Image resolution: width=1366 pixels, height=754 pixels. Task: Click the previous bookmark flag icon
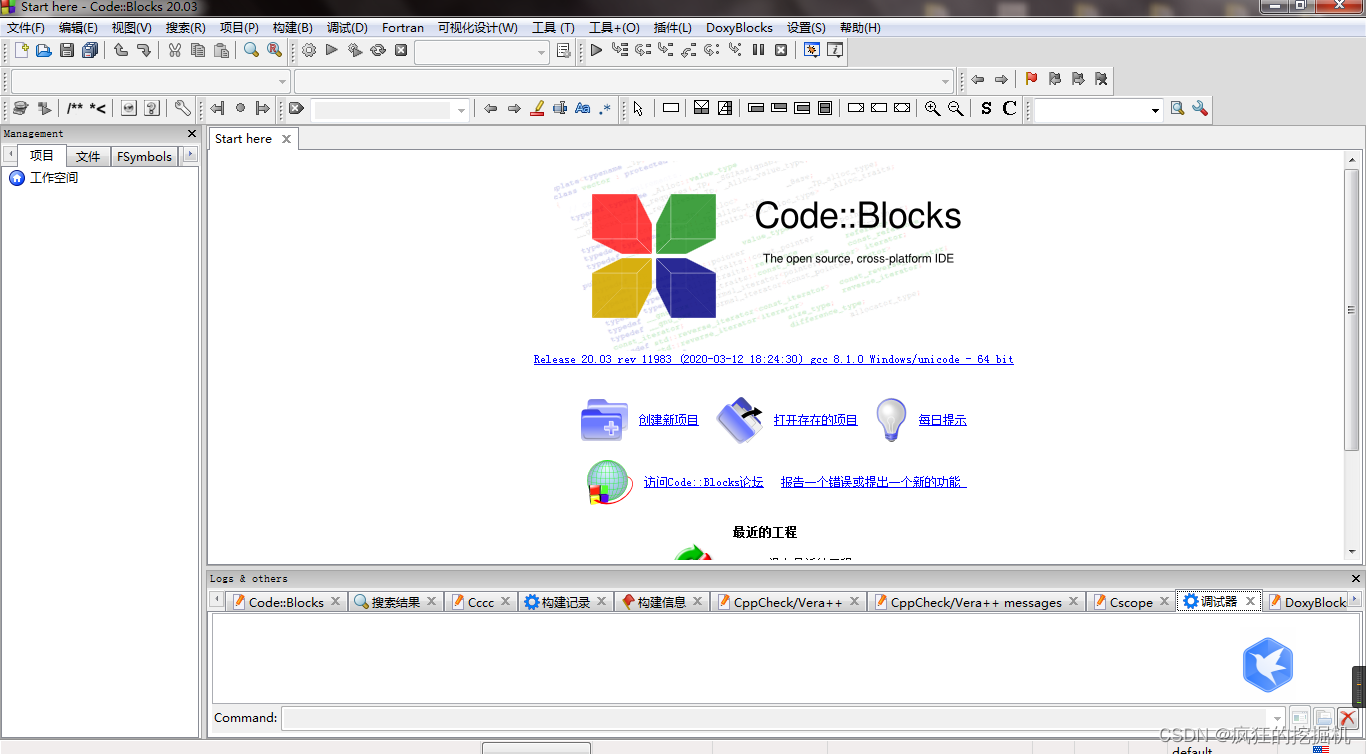pyautogui.click(x=1055, y=79)
